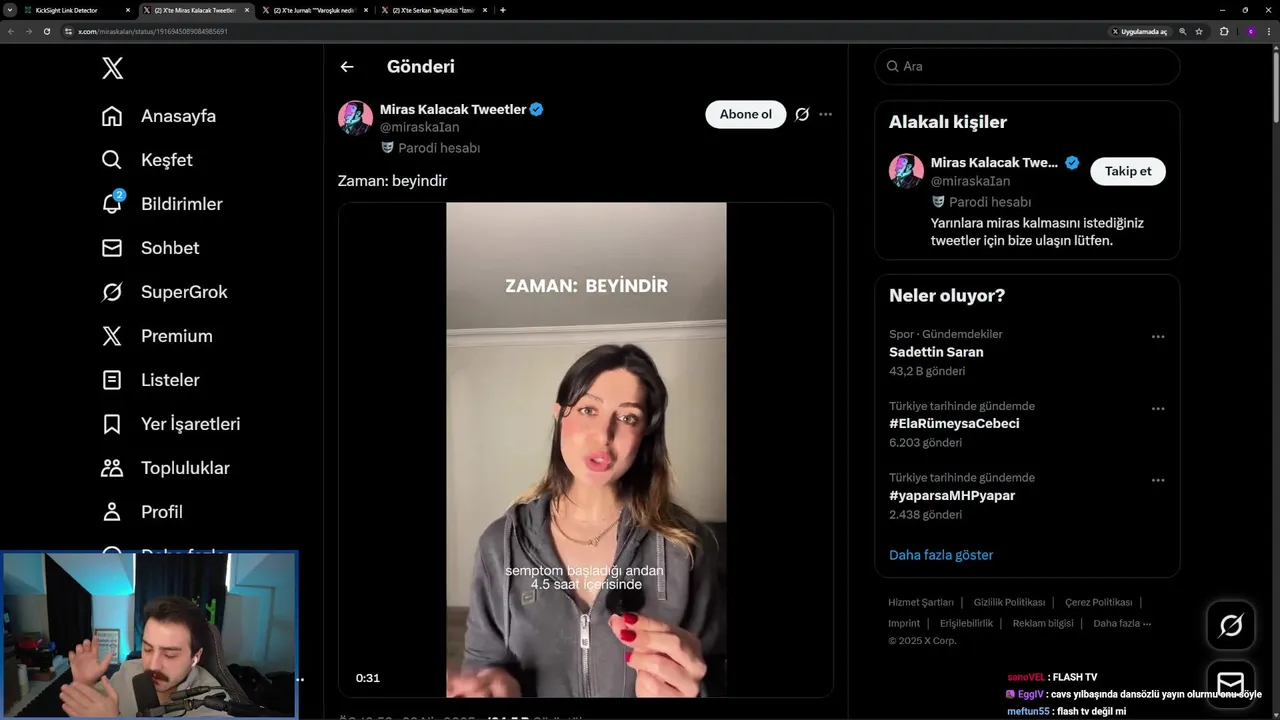
Task: Open Listeler in the sidebar
Action: pyautogui.click(x=151, y=380)
